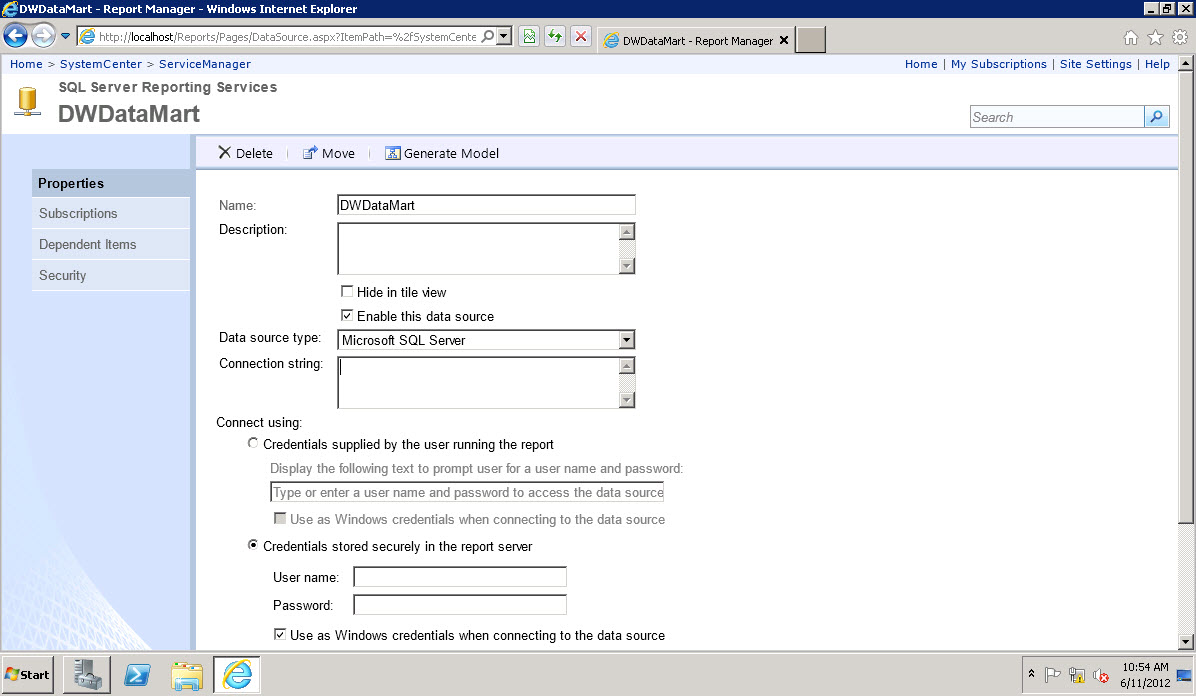Click the IE Home icon
The height and width of the screenshot is (696, 1196).
point(1130,37)
